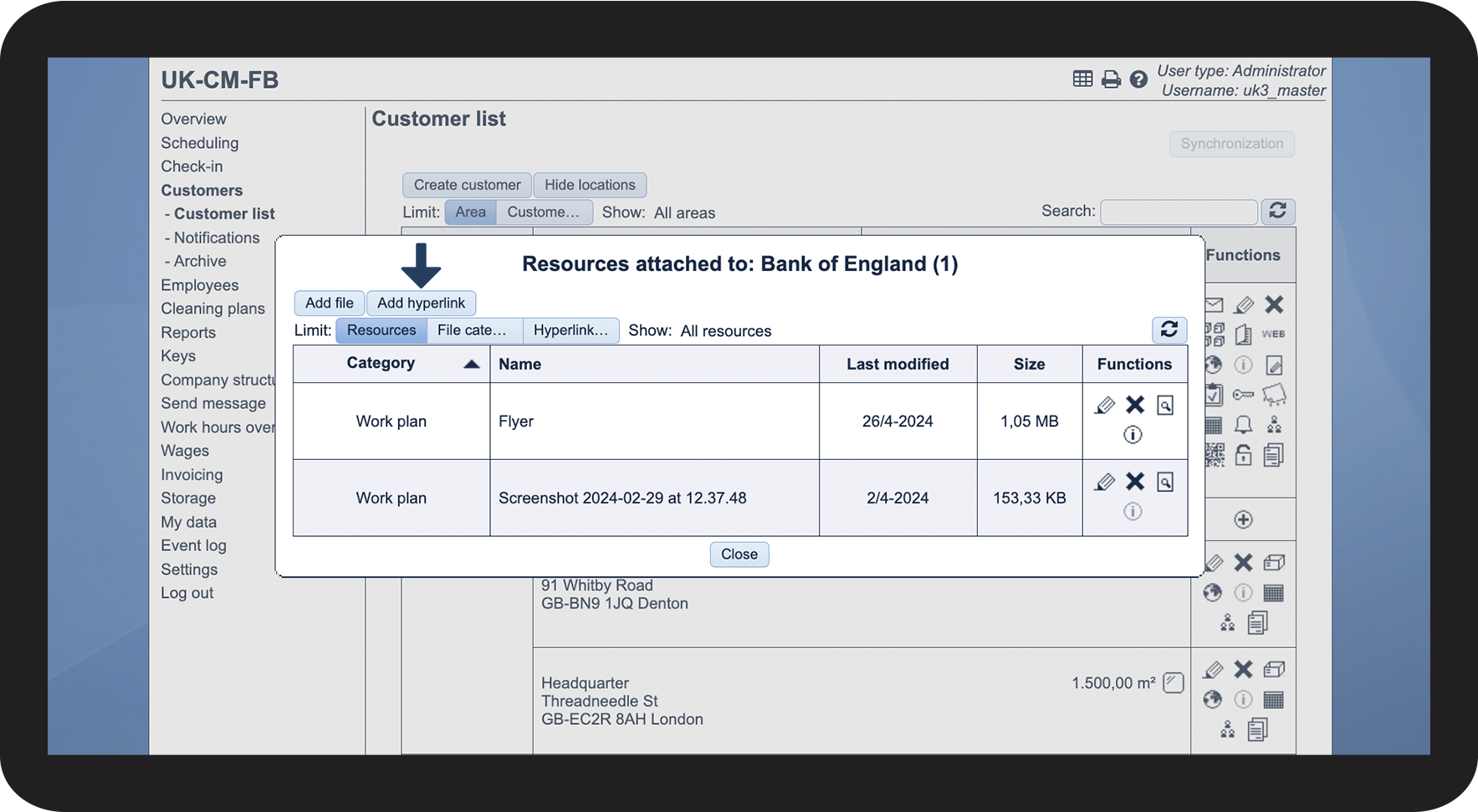Delete the Flyer resource
Screen dimensions: 1478x812
point(1135,405)
